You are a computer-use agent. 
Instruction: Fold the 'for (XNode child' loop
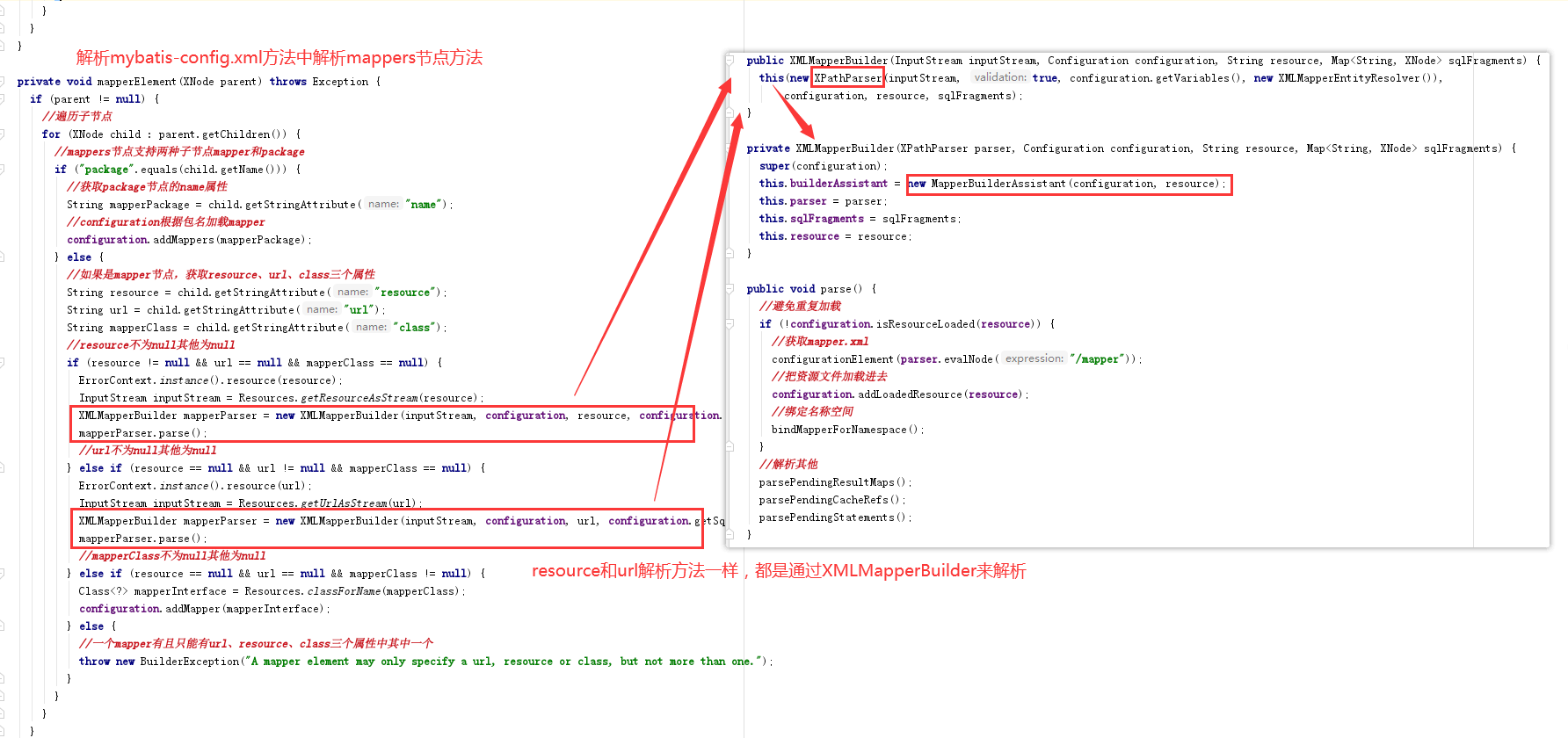(x=3, y=134)
